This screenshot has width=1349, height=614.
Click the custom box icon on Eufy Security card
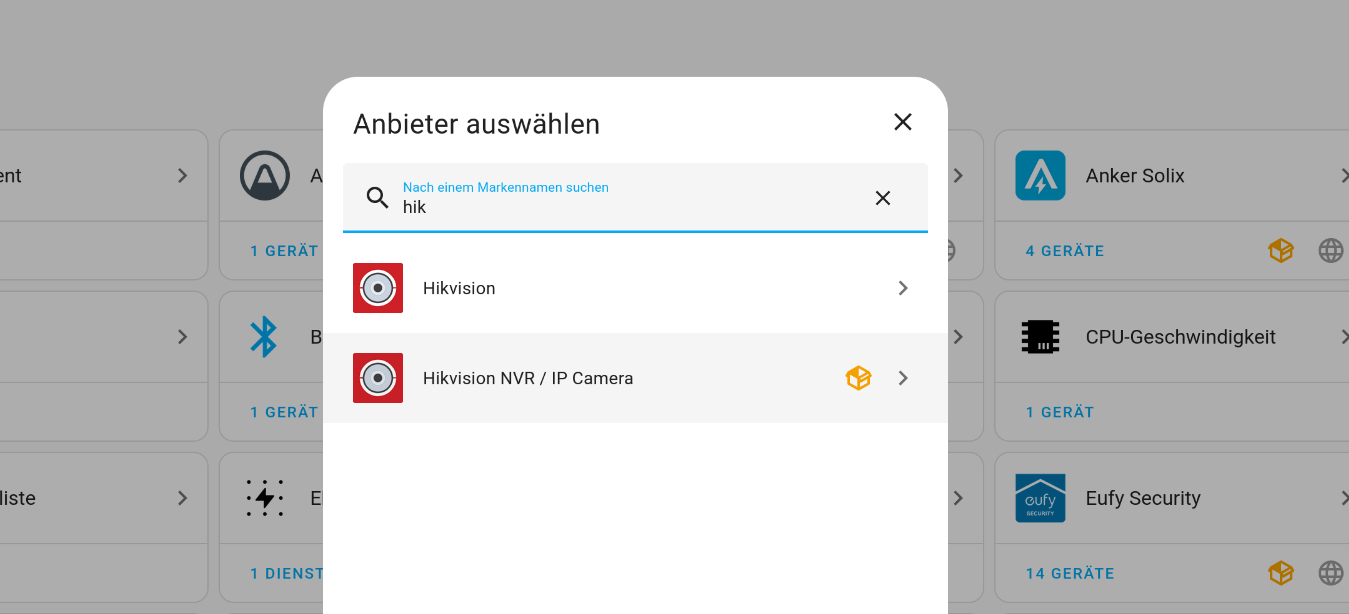[x=1281, y=573]
